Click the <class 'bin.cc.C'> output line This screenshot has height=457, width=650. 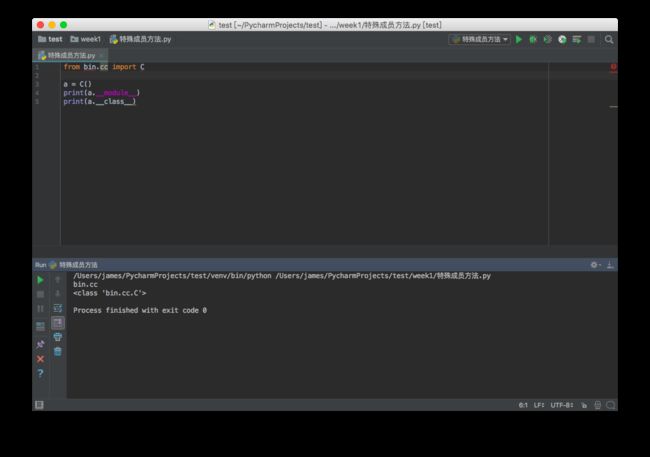(110, 293)
